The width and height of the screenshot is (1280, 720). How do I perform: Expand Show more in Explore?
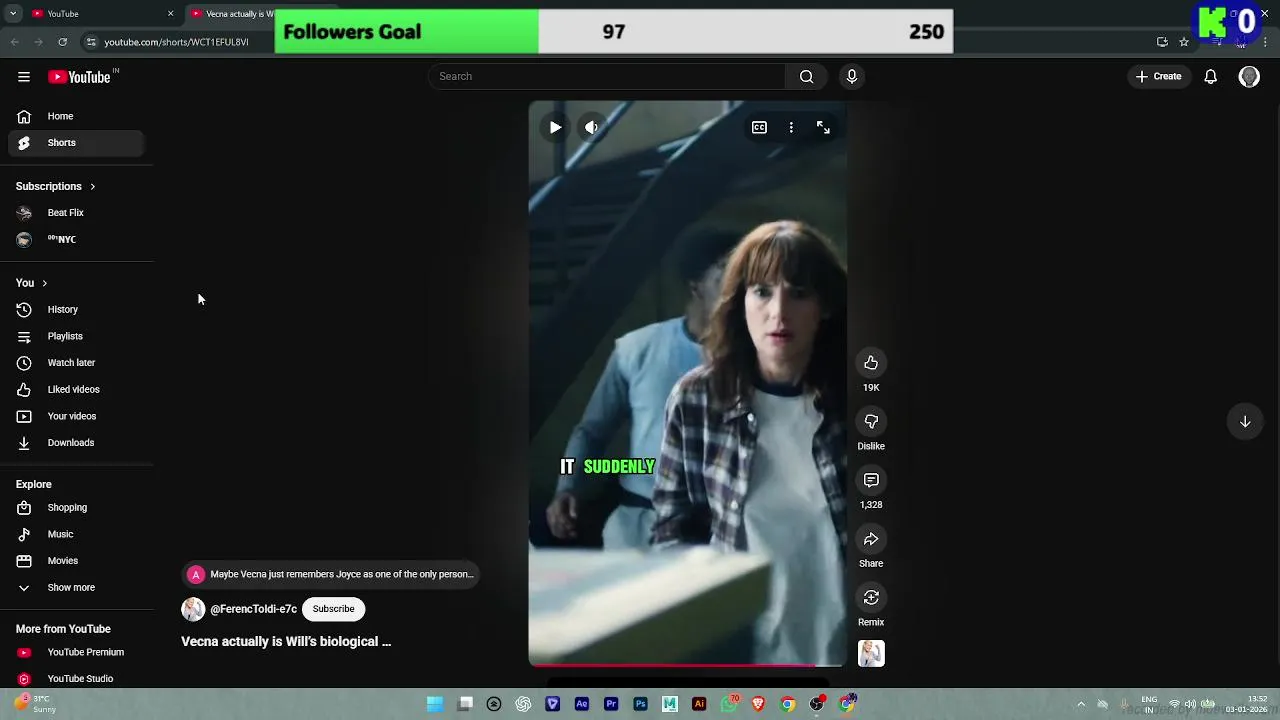pos(76,588)
